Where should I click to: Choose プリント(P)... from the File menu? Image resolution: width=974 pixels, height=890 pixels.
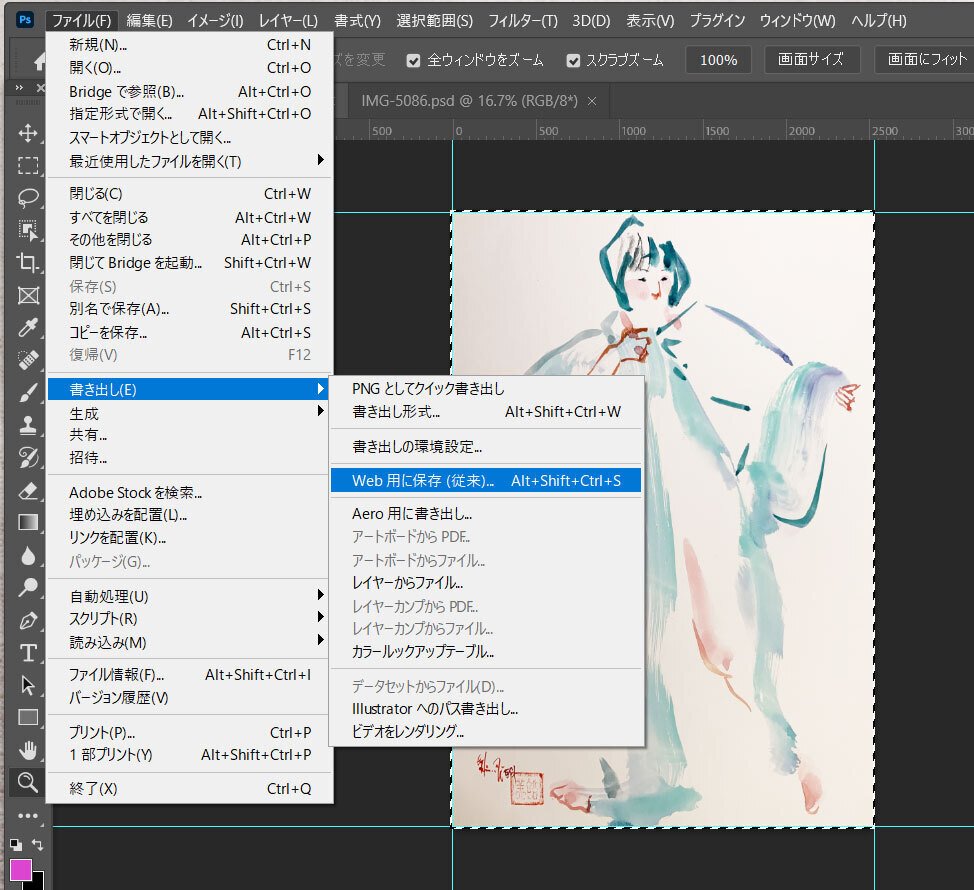point(190,733)
